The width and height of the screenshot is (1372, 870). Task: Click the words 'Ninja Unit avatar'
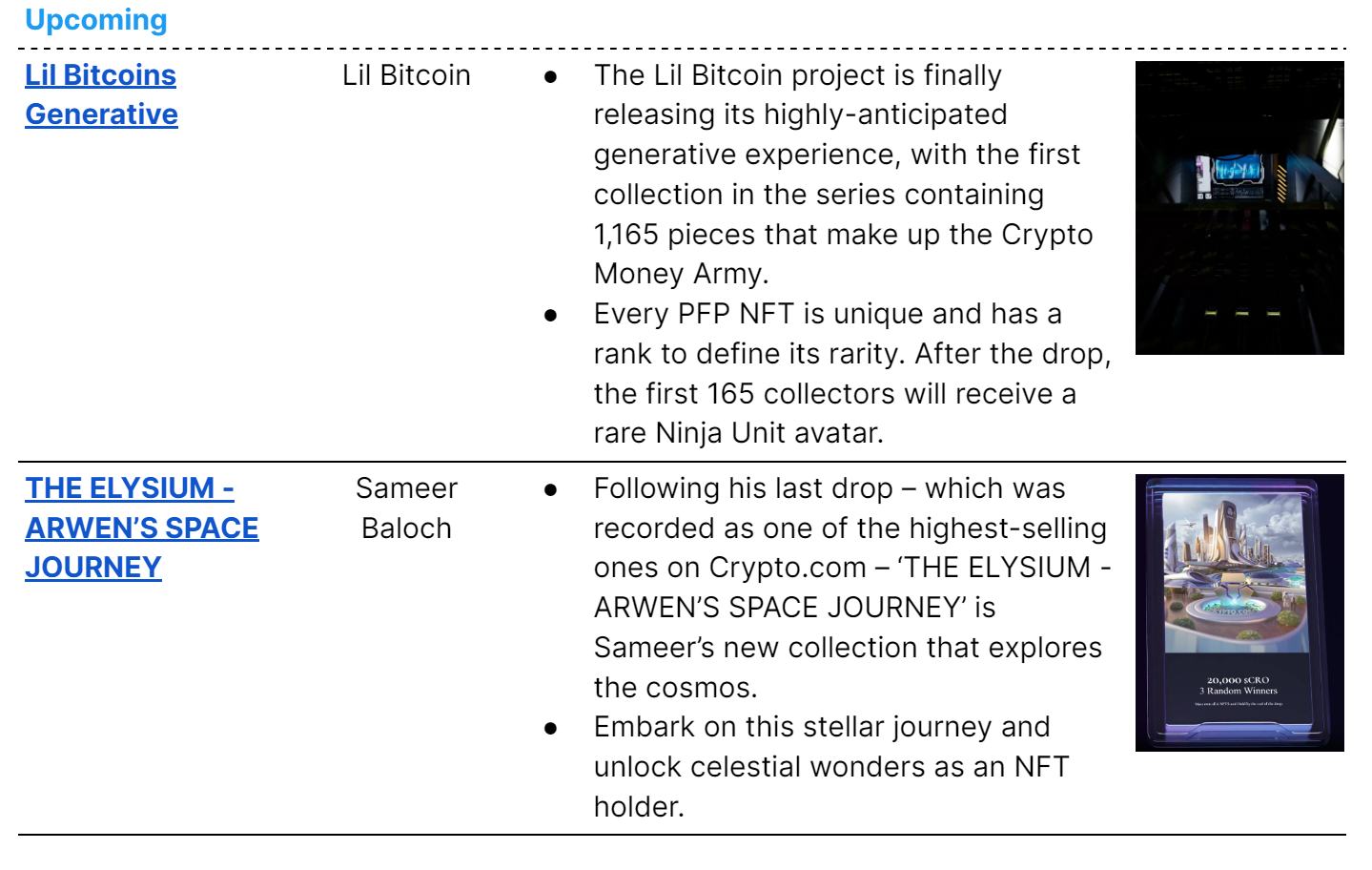pyautogui.click(x=769, y=433)
